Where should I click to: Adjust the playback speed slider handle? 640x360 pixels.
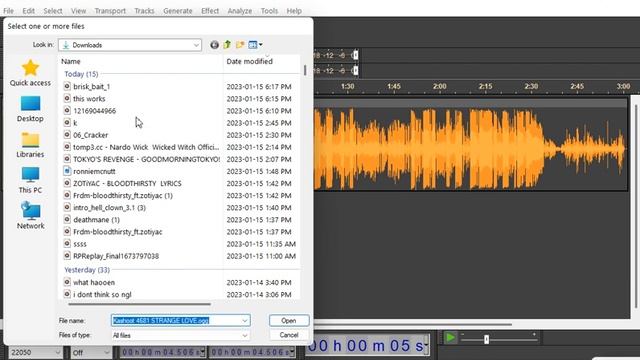click(486, 339)
